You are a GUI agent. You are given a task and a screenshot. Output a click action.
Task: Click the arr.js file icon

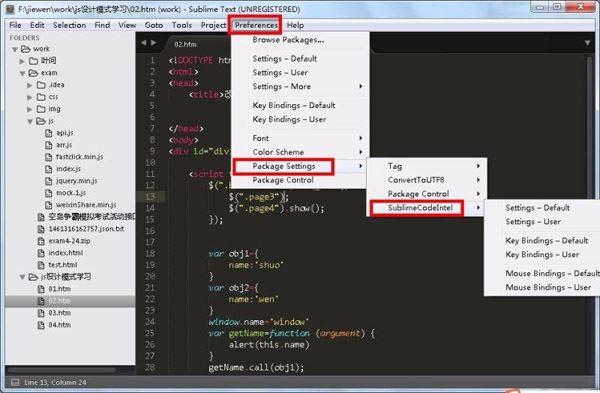click(49, 145)
